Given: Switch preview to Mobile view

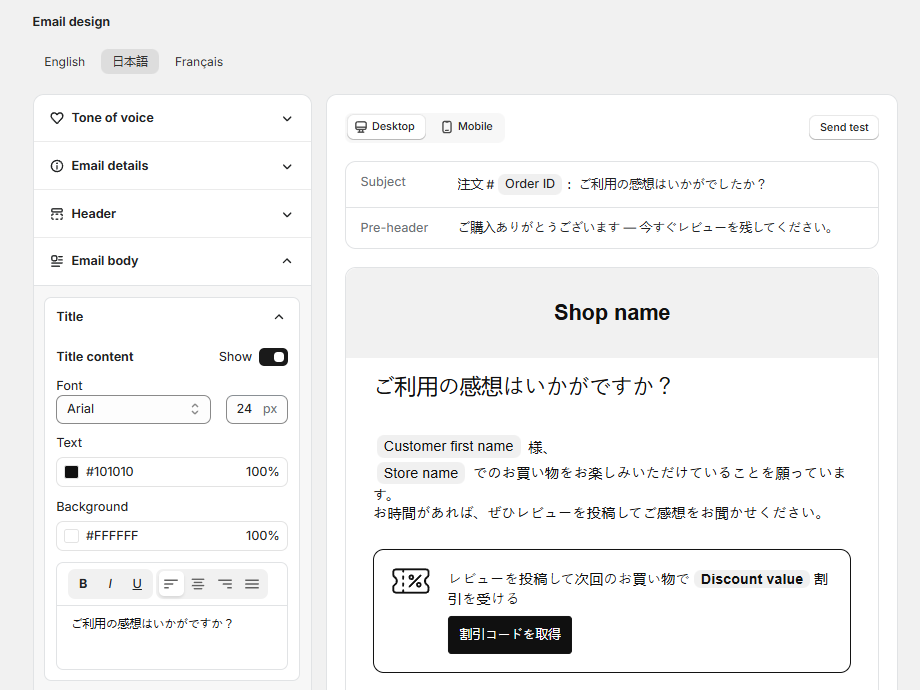Looking at the screenshot, I should [467, 127].
